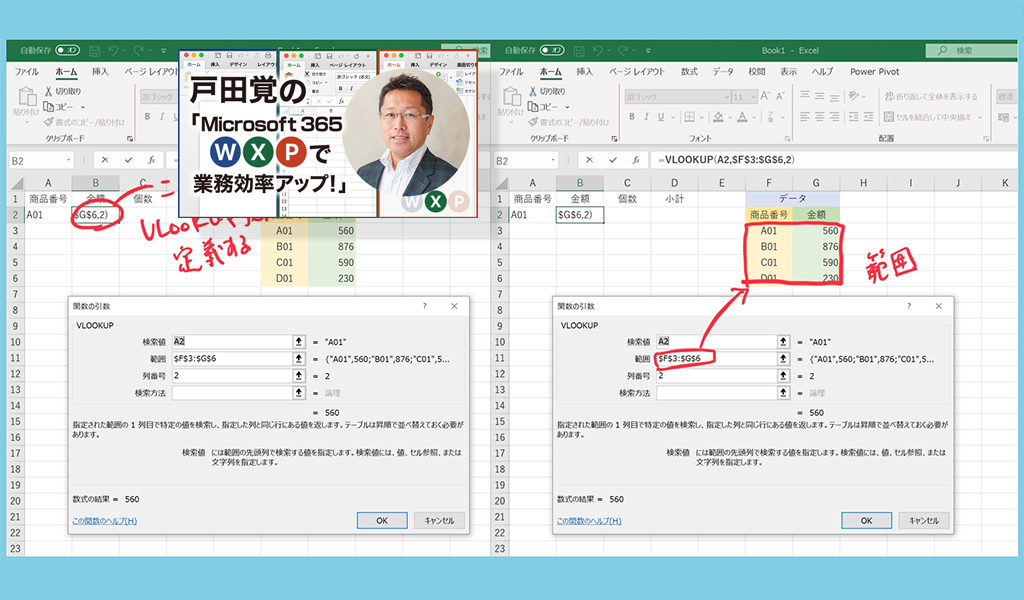Open Font Color dropdown arrow in right window
This screenshot has height=600, width=1024.
pyautogui.click(x=754, y=118)
